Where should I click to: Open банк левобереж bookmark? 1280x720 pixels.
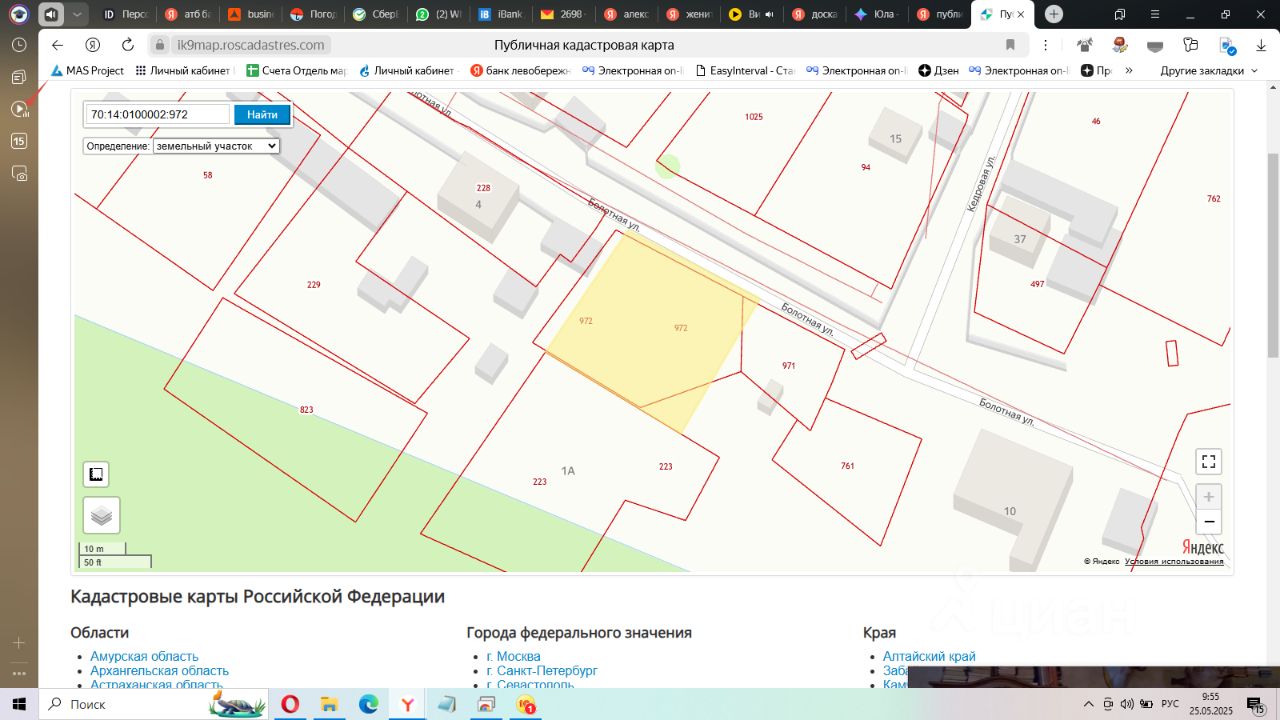519,71
